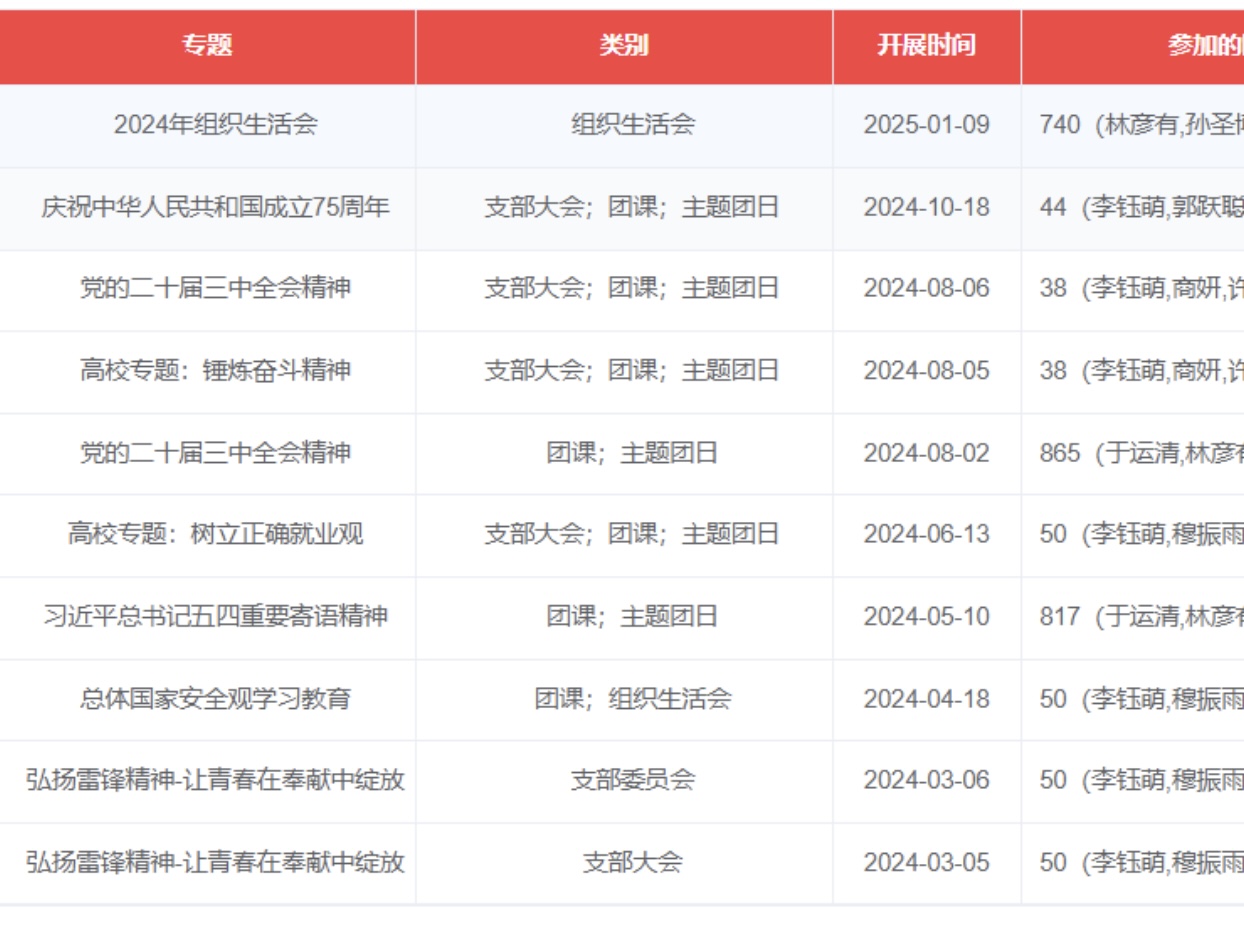The image size is (1244, 933).
Task: Click 总体国家安全观学习教育 topic cell
Action: coord(215,699)
